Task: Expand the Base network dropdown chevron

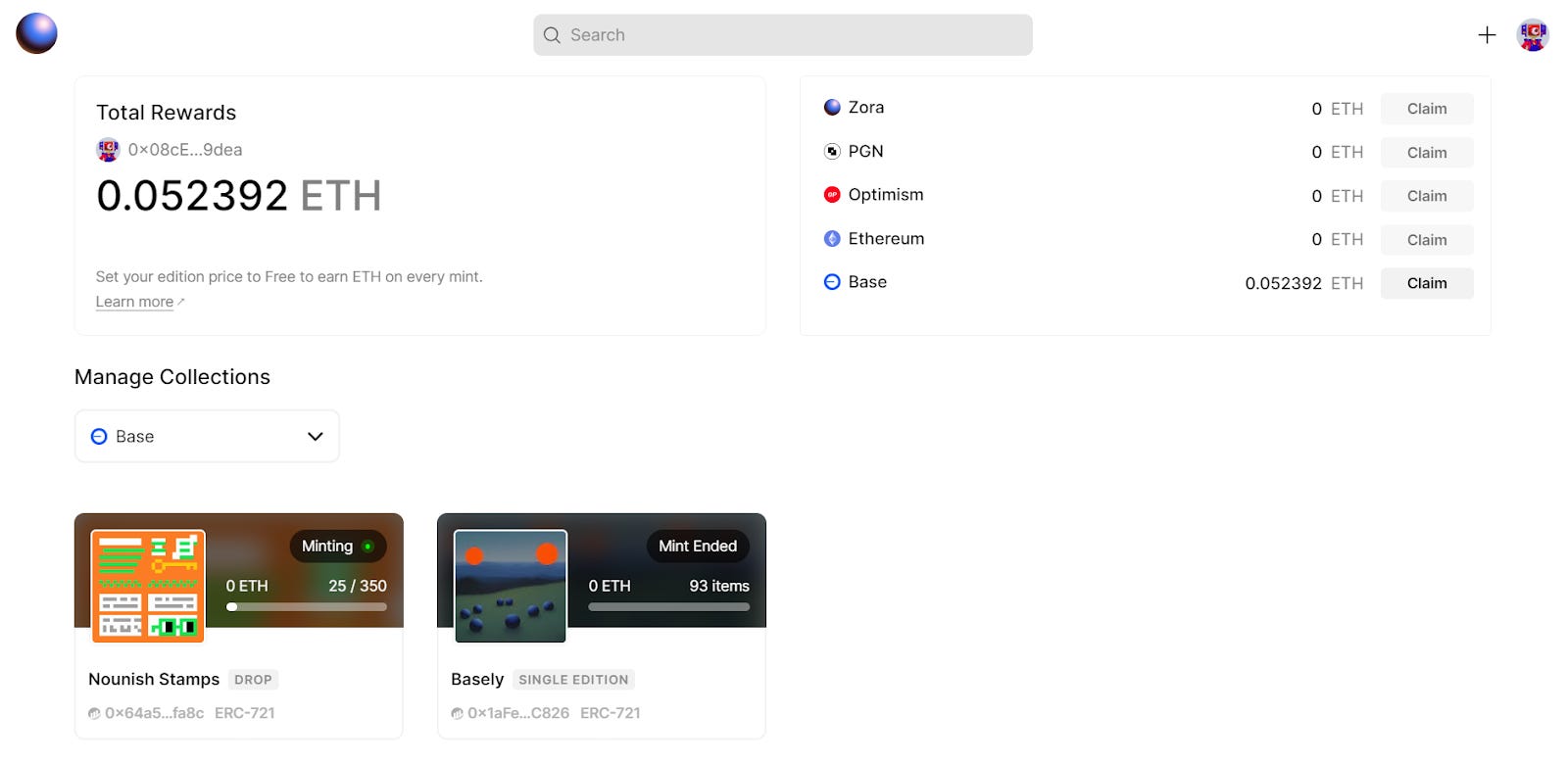Action: [x=316, y=437]
